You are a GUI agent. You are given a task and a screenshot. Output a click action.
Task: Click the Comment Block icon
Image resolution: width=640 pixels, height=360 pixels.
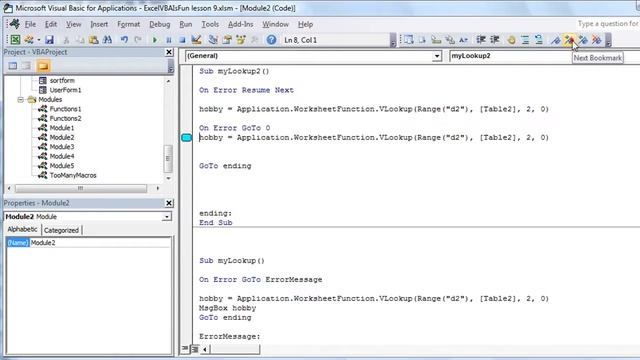[x=525, y=40]
